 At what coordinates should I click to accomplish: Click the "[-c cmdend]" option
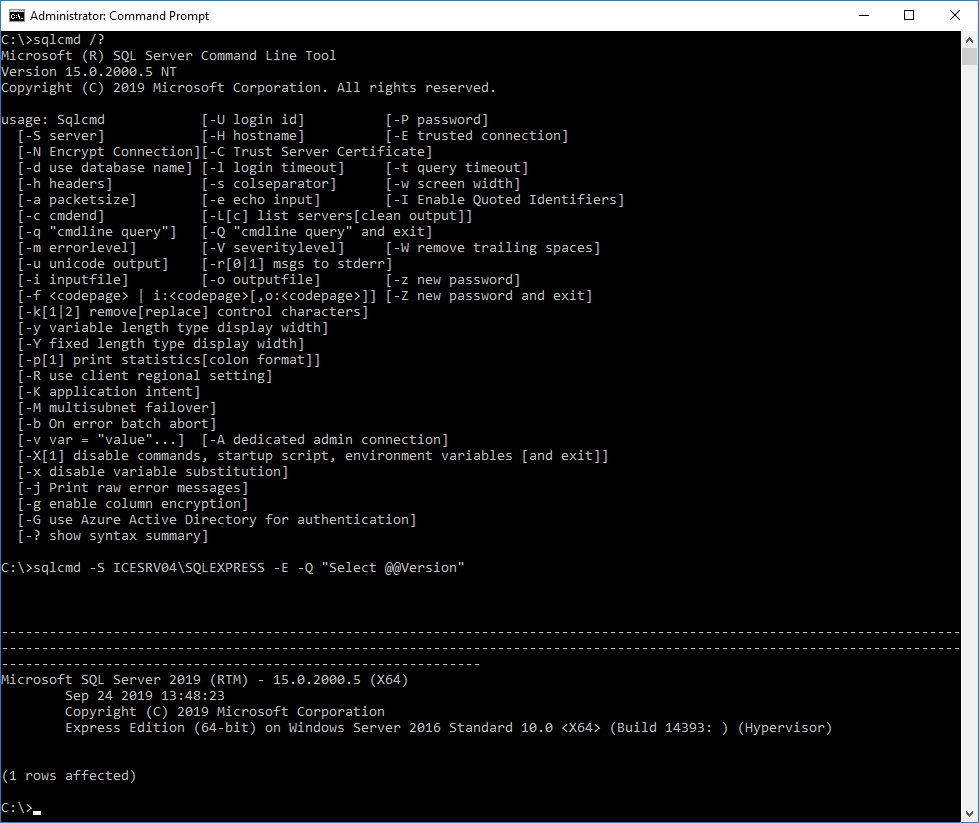click(61, 216)
